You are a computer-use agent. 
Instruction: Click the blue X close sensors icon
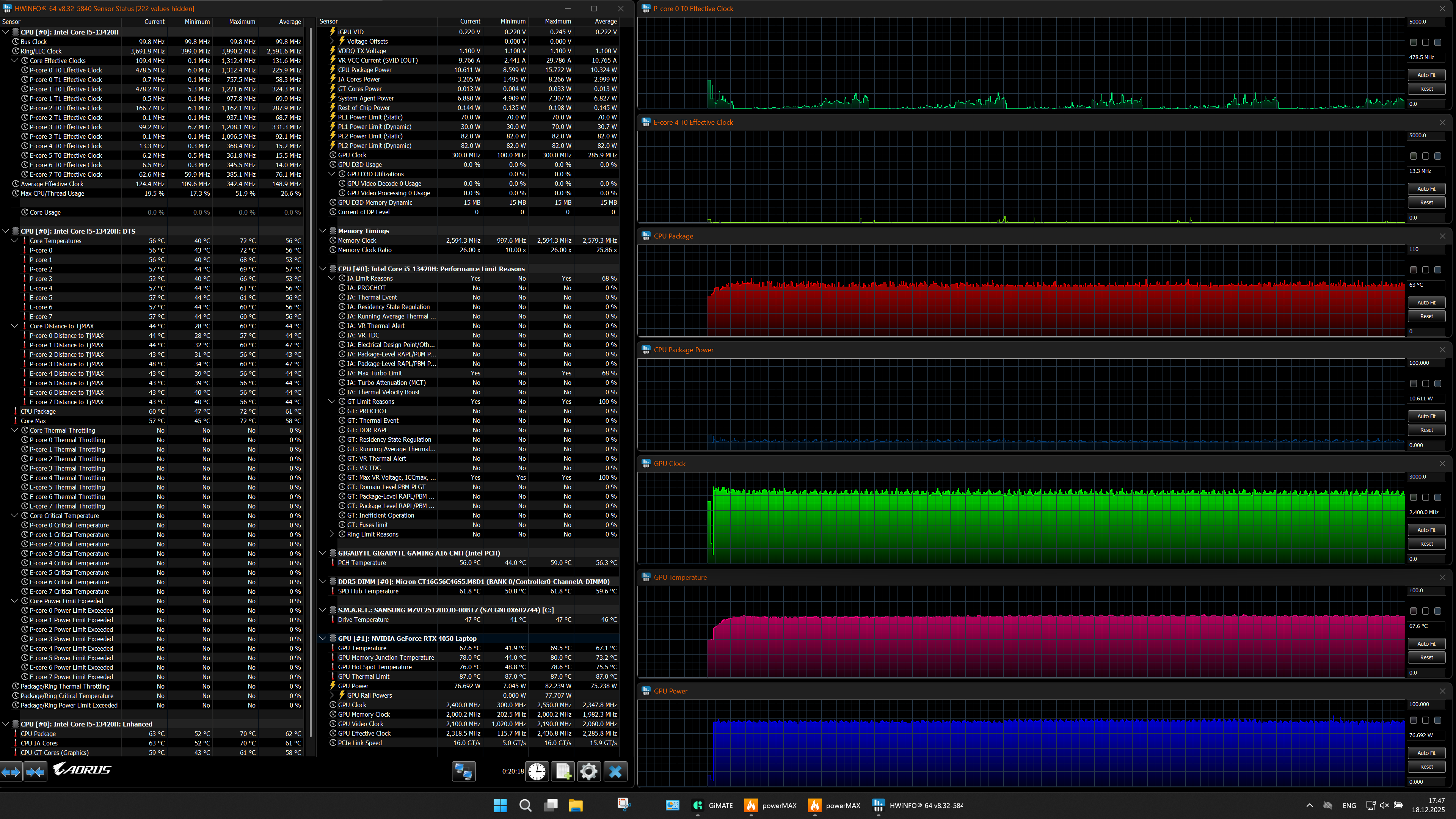pos(615,772)
